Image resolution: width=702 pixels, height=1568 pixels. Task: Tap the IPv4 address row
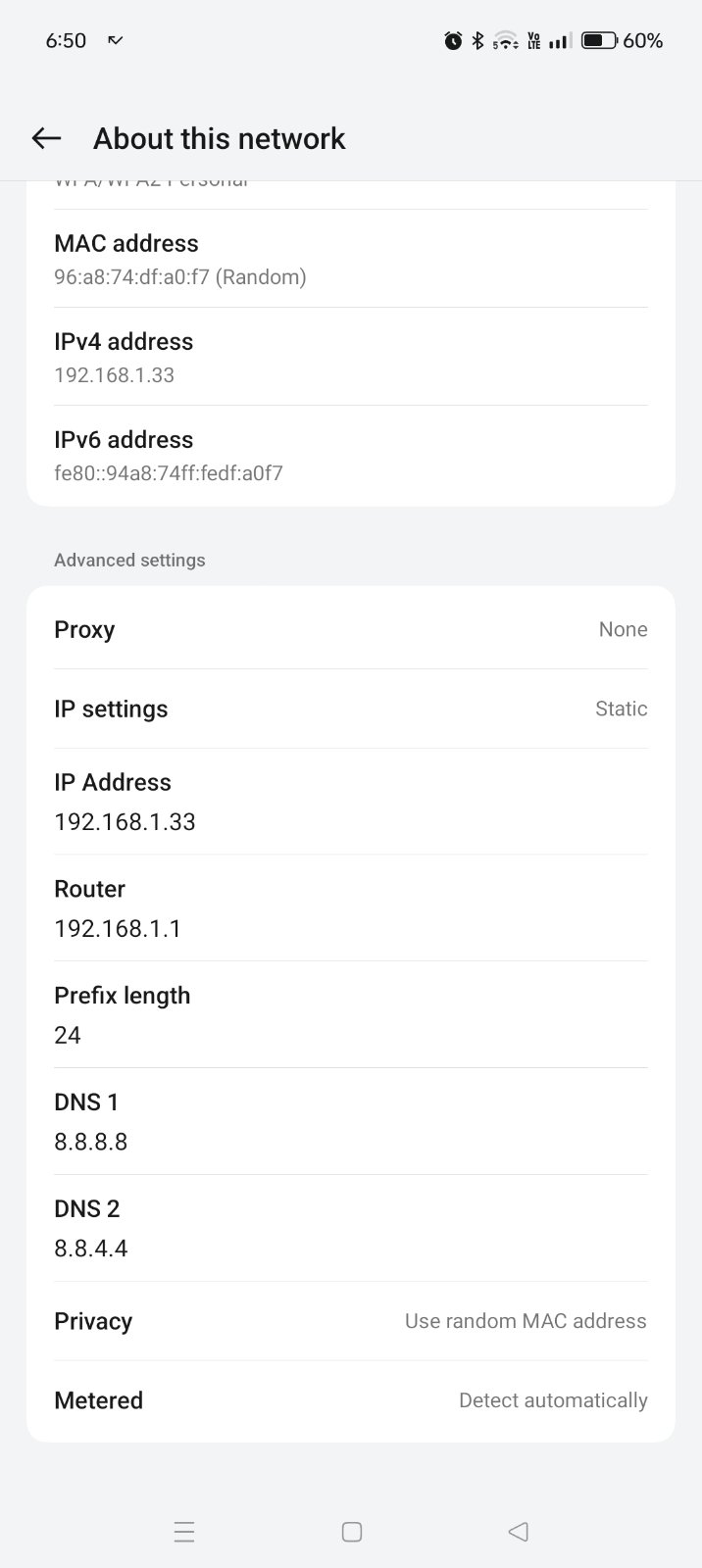(x=351, y=357)
